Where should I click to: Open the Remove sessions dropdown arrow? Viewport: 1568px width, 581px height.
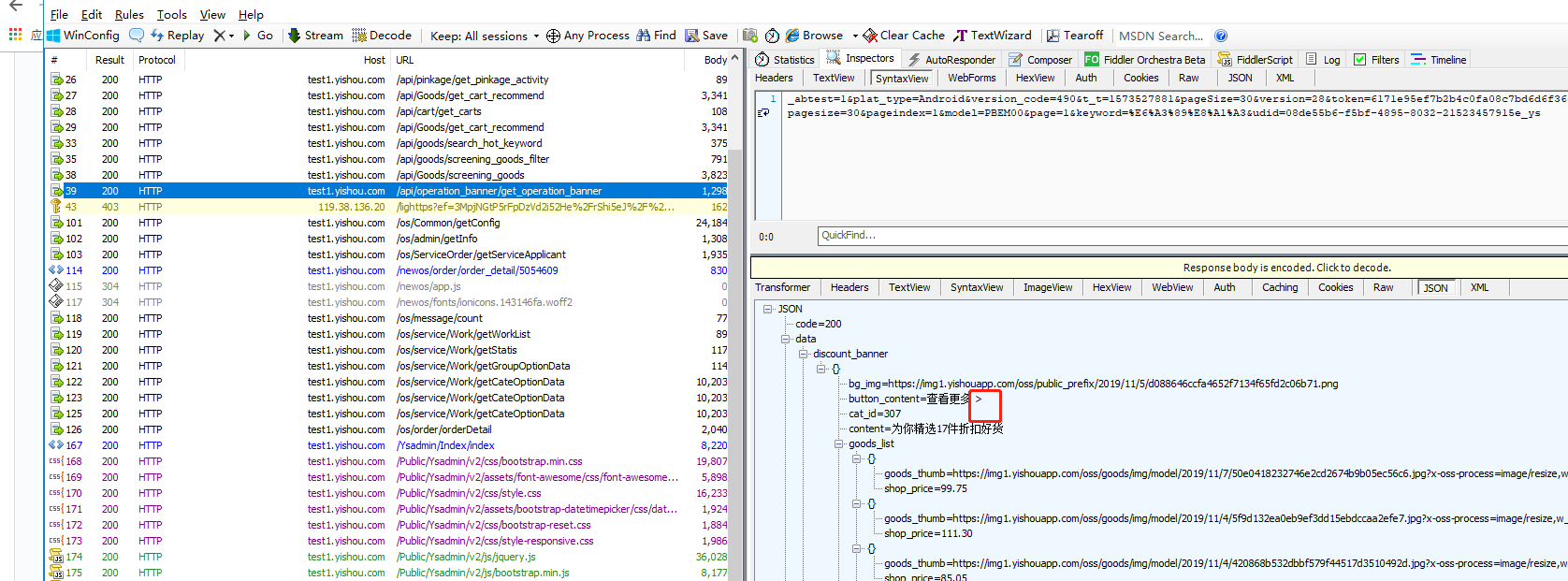(x=232, y=36)
